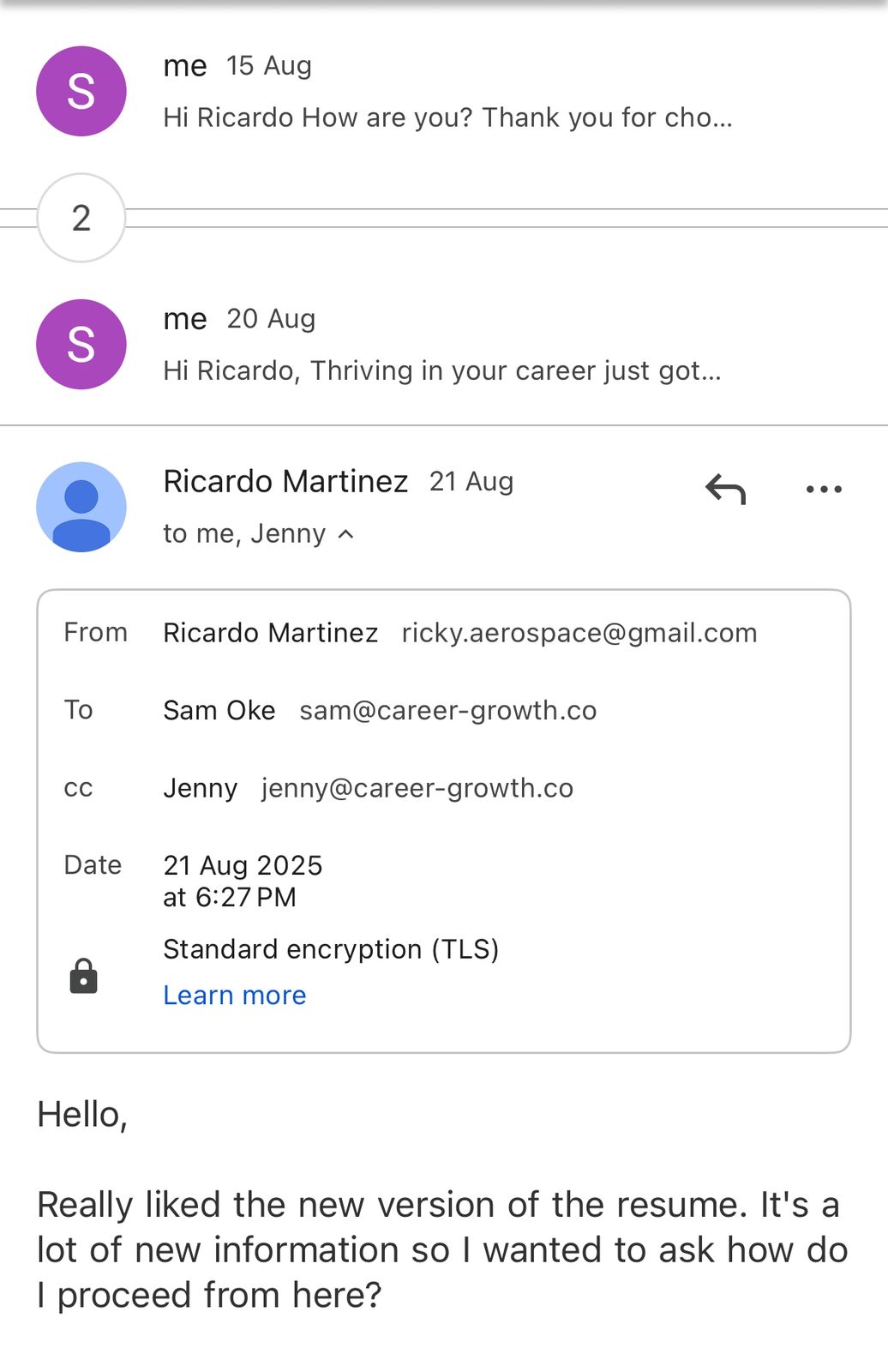Click the Ricardo Martinez header sender name
The height and width of the screenshot is (1372, 888).
point(285,481)
